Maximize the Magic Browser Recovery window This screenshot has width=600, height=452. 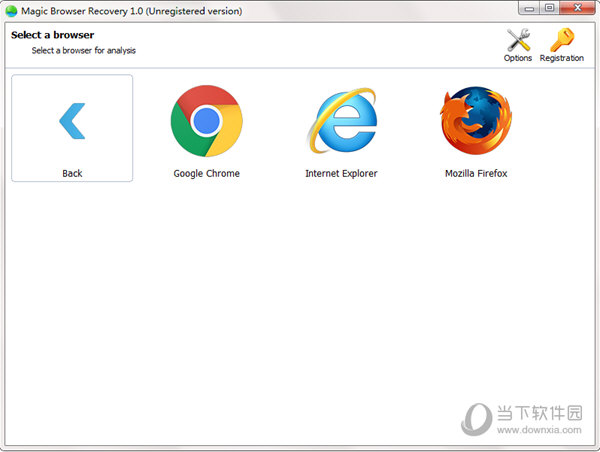coord(549,8)
